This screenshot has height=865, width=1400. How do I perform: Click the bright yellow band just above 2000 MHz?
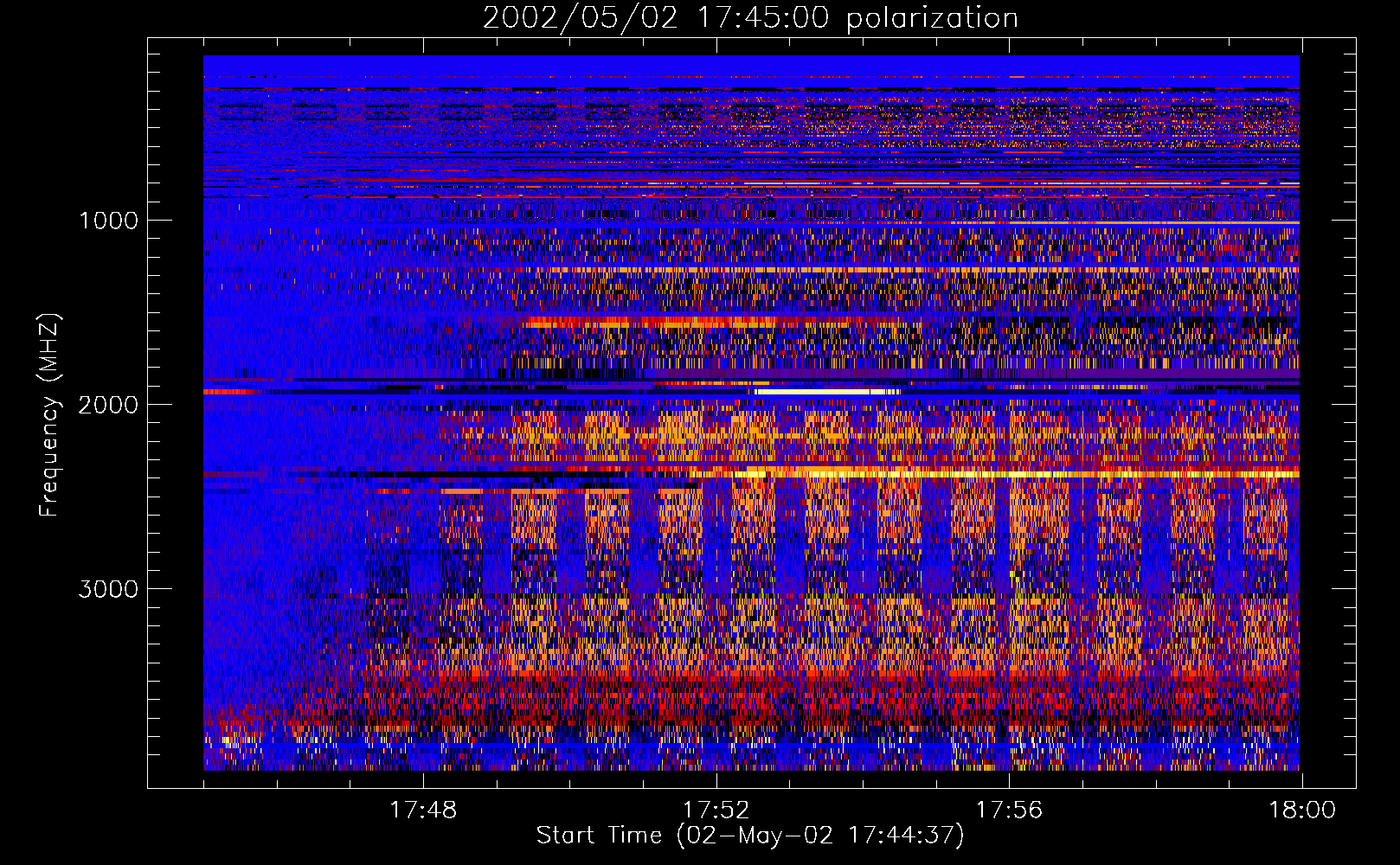coord(826,392)
